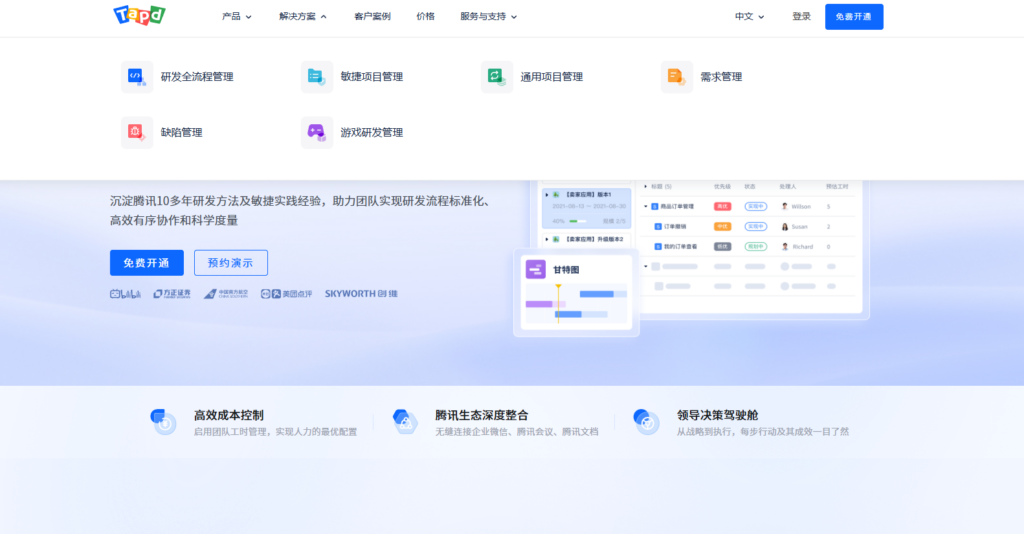
Task: Click the 预约演示 button
Action: [231, 263]
